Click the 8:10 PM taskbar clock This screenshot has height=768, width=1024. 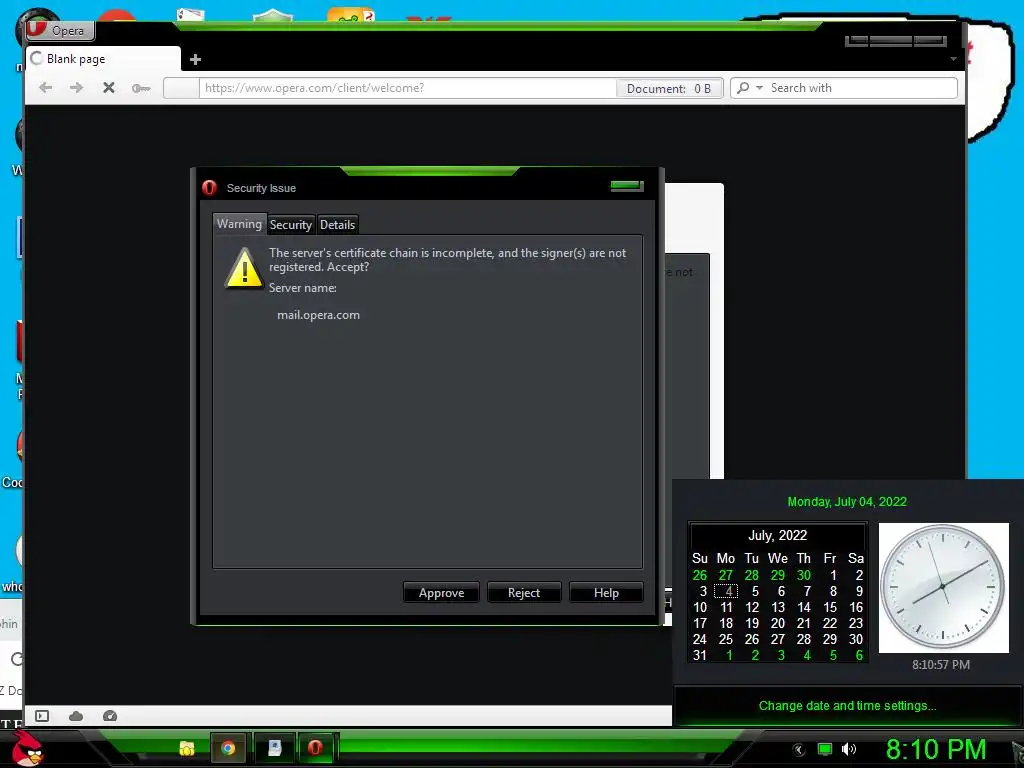[935, 750]
